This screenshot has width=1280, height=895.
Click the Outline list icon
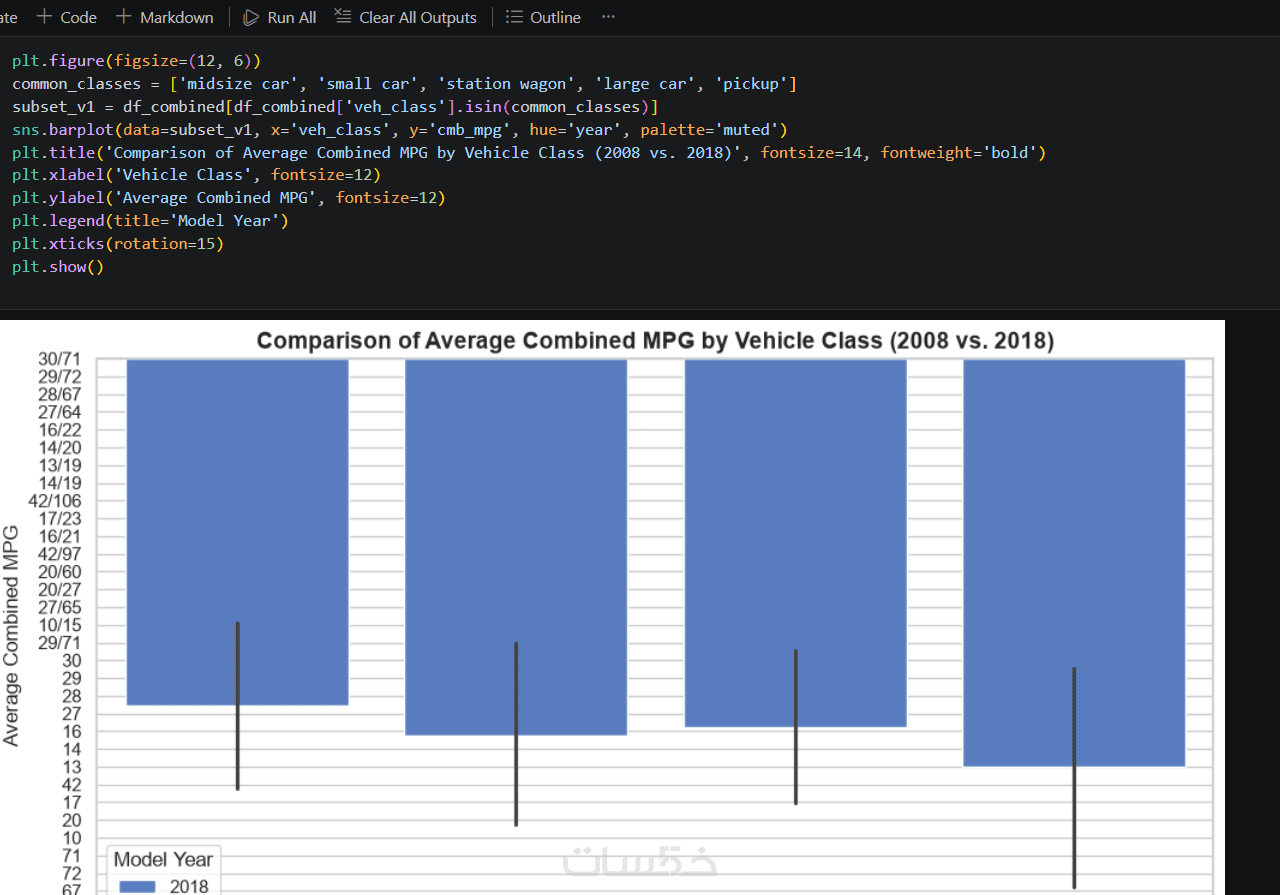(514, 17)
